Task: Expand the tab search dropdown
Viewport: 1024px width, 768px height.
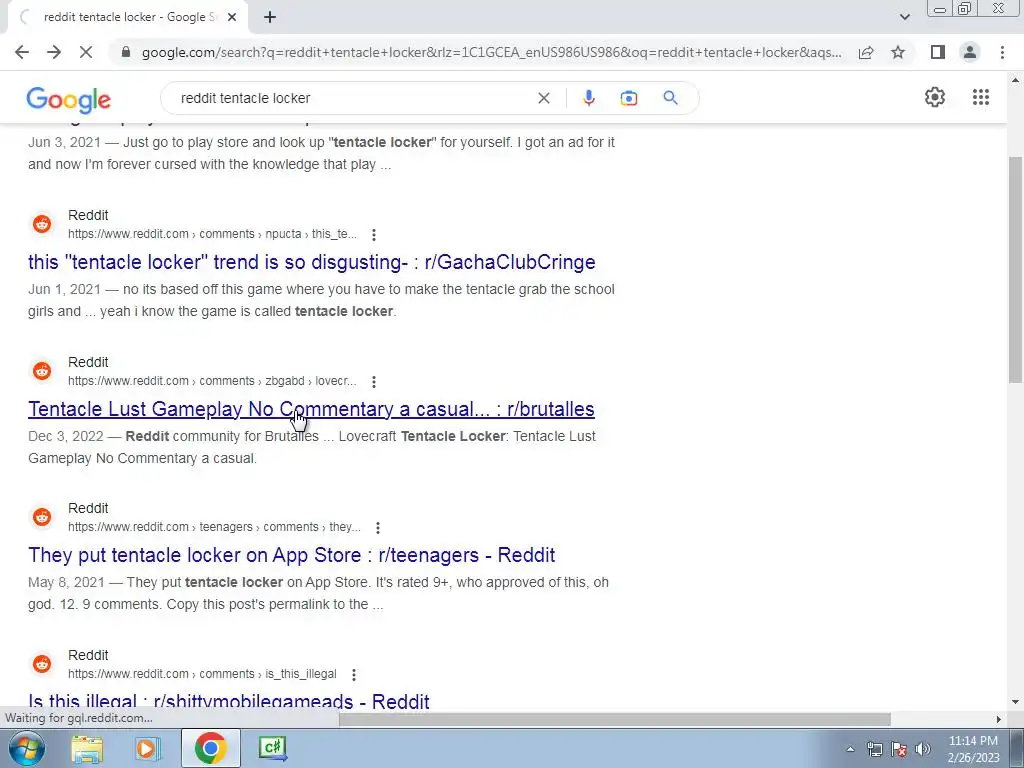Action: 904,17
